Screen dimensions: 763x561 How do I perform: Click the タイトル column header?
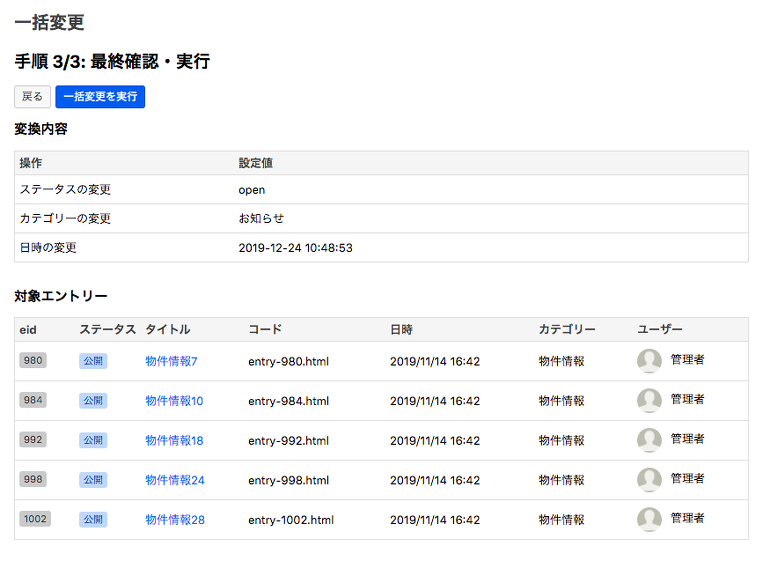tap(167, 329)
